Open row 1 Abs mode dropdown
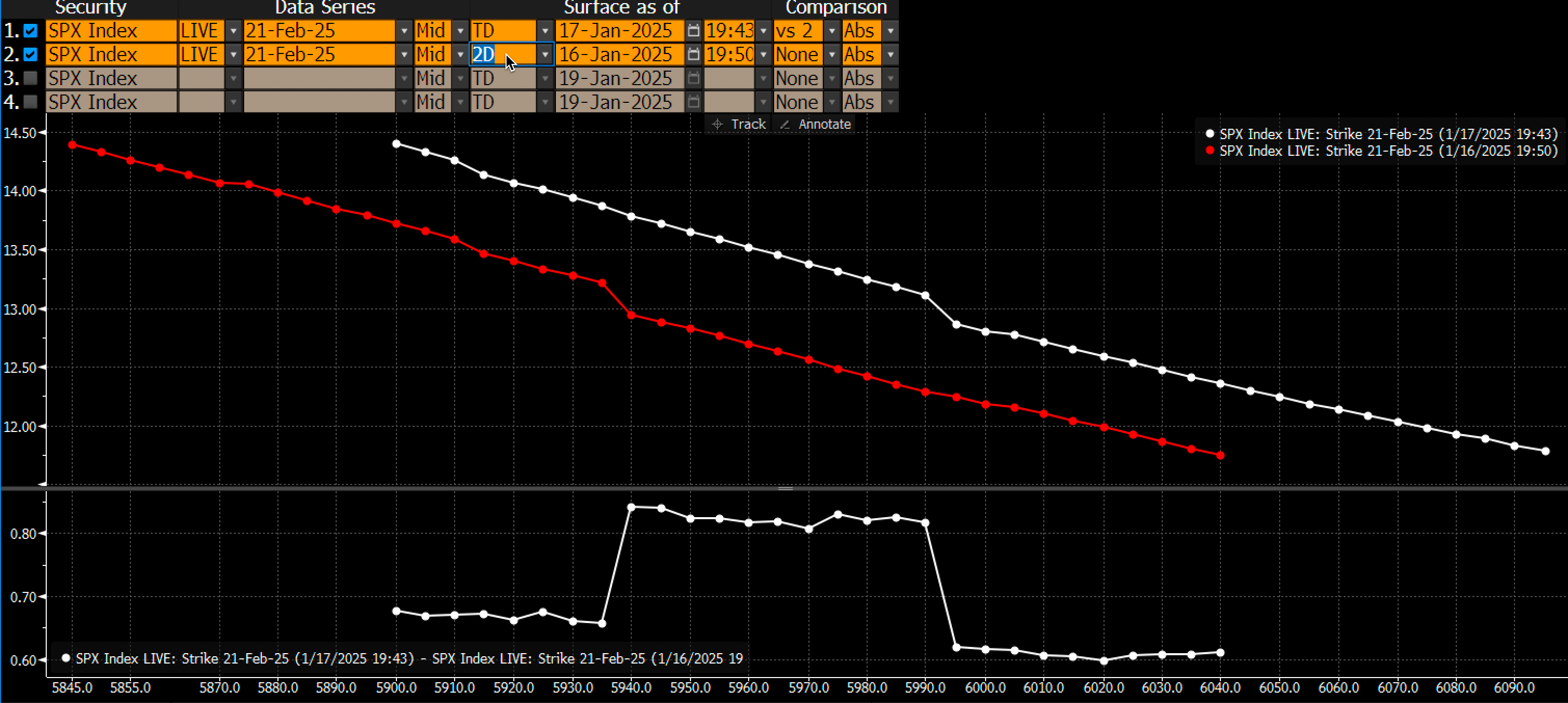 pos(891,31)
